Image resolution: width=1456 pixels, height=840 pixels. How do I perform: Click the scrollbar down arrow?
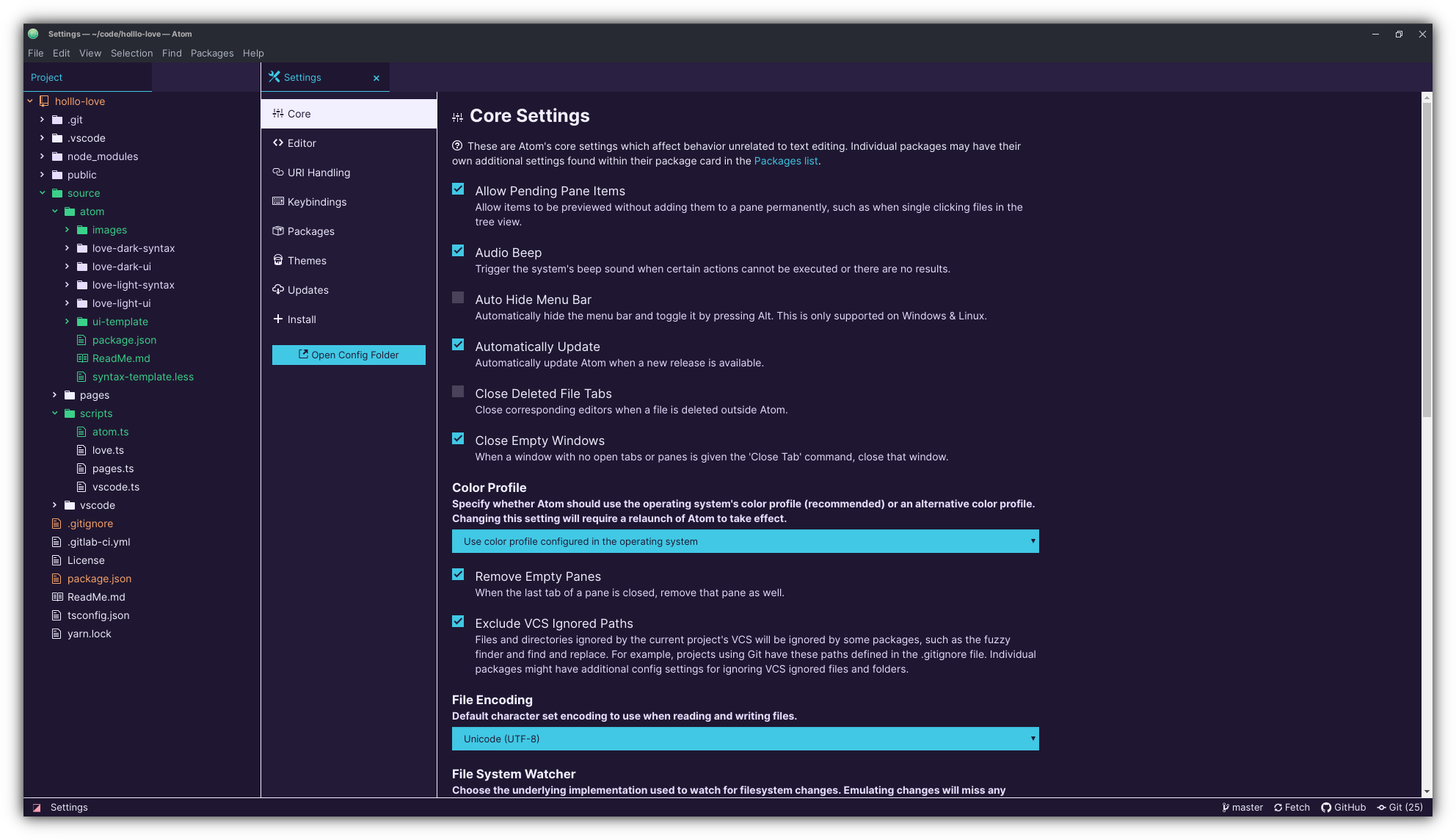(x=1427, y=792)
